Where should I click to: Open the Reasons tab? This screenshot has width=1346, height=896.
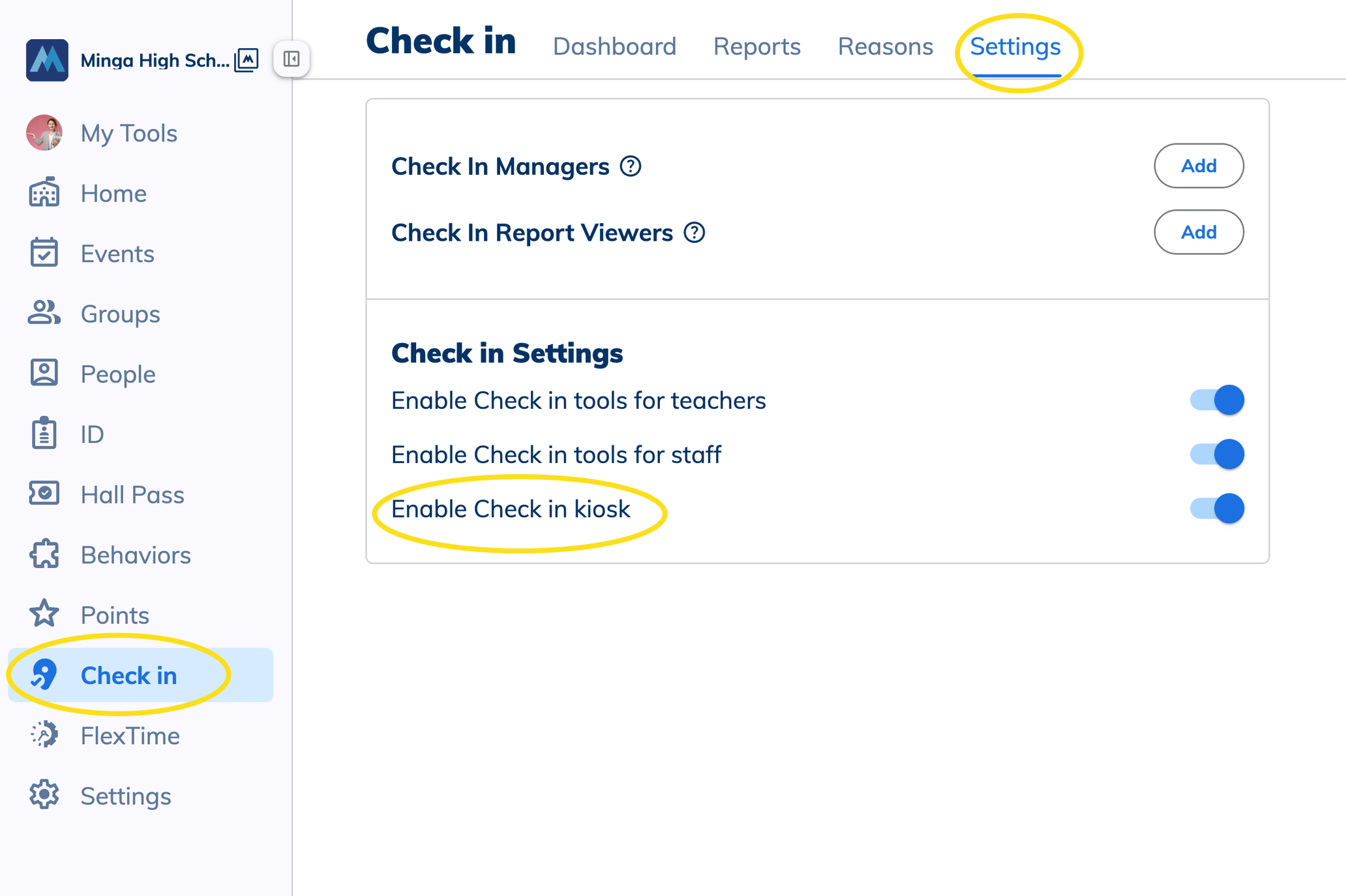tap(884, 46)
